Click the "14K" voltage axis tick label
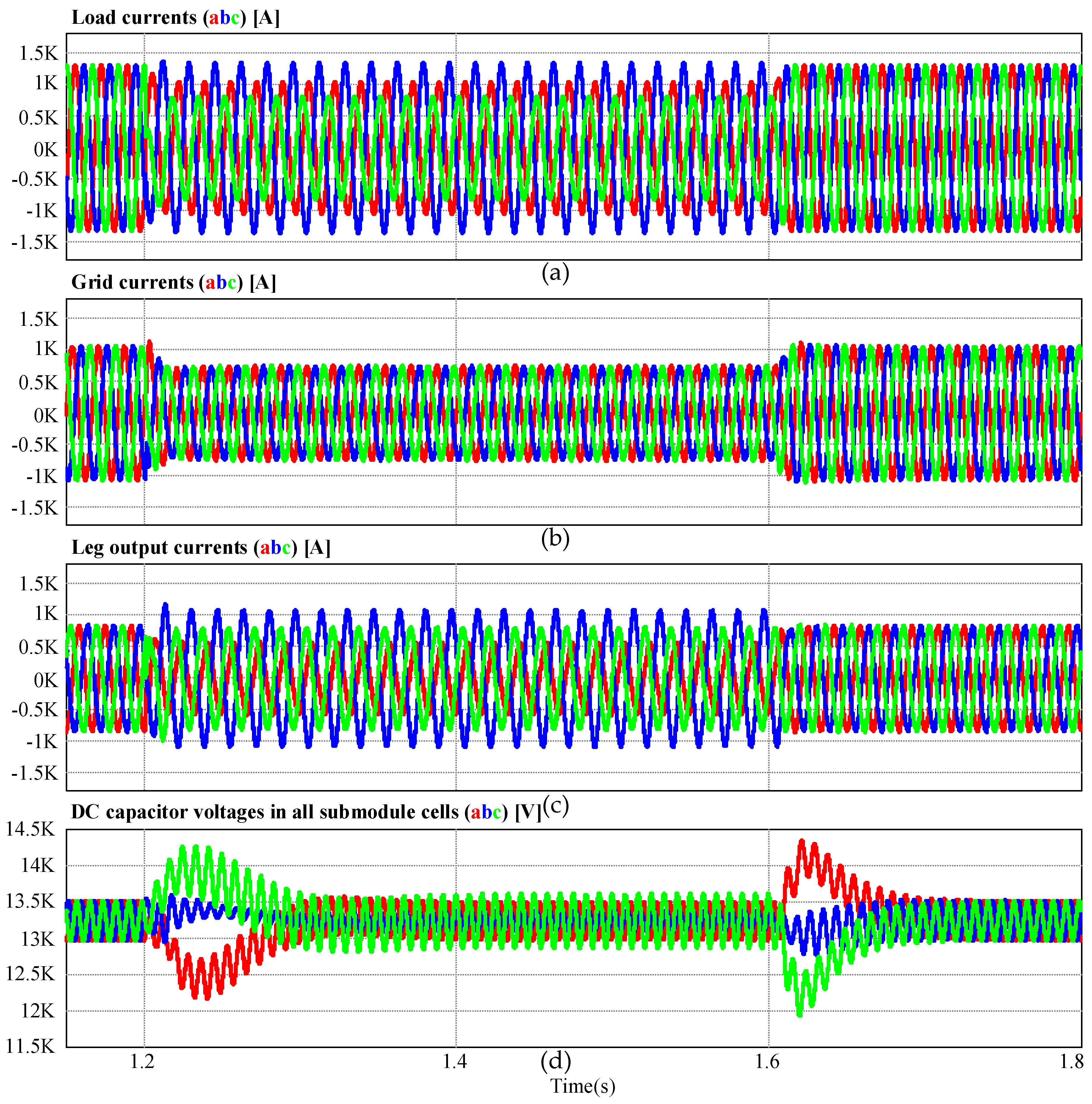The width and height of the screenshot is (1092, 1104). click(x=38, y=866)
